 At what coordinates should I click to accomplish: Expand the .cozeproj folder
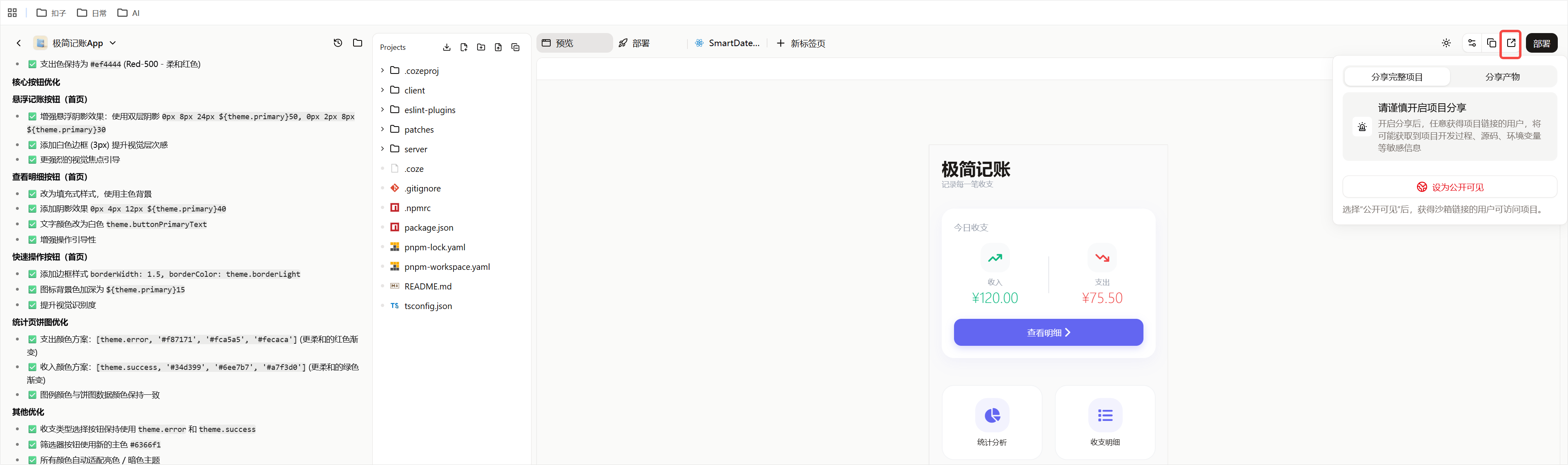coord(382,71)
